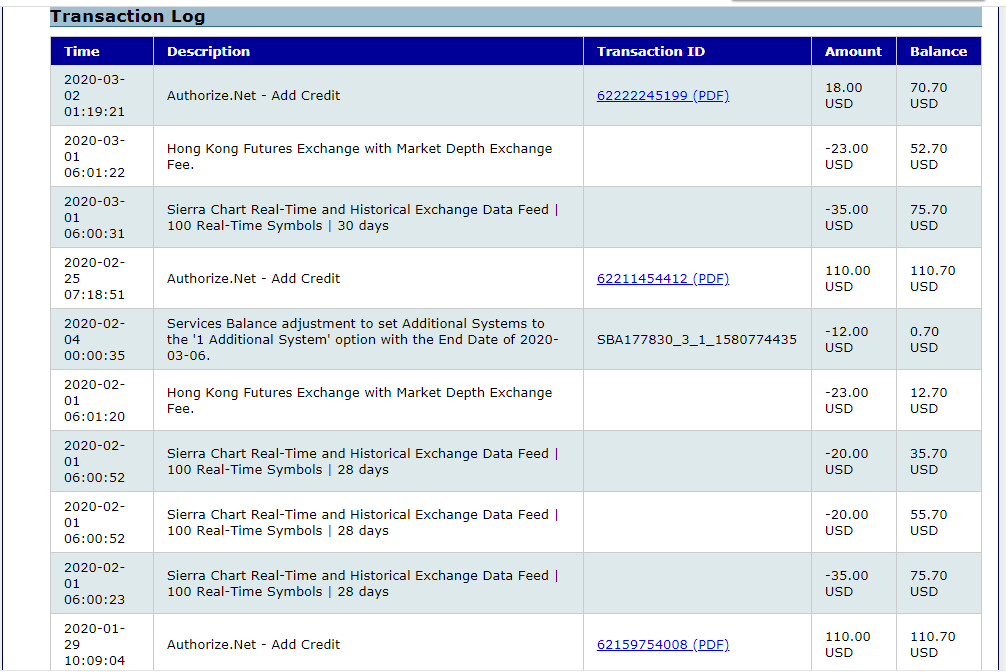Select the balance 35.70 USD

928,461
